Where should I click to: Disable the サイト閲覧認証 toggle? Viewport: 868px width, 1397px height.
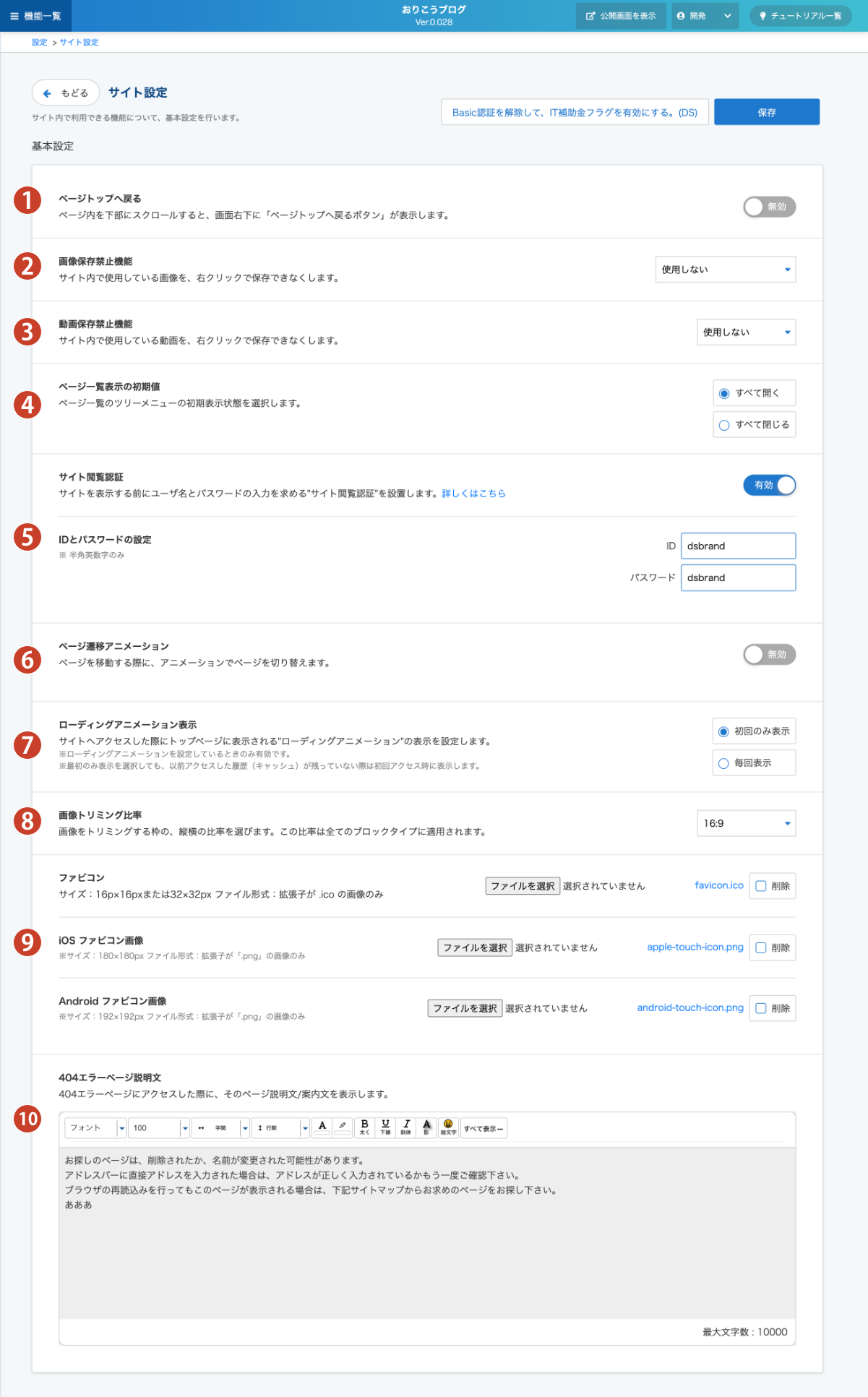pos(769,485)
